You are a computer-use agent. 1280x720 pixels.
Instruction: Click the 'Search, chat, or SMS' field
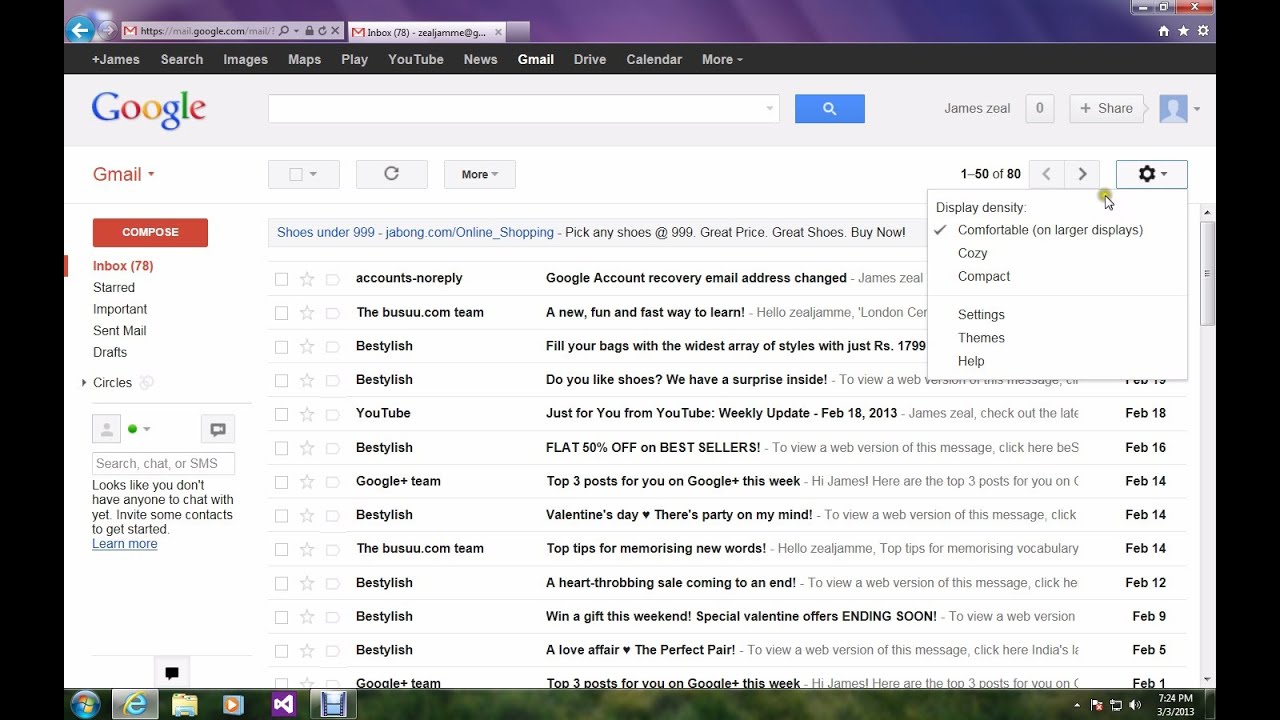[163, 463]
